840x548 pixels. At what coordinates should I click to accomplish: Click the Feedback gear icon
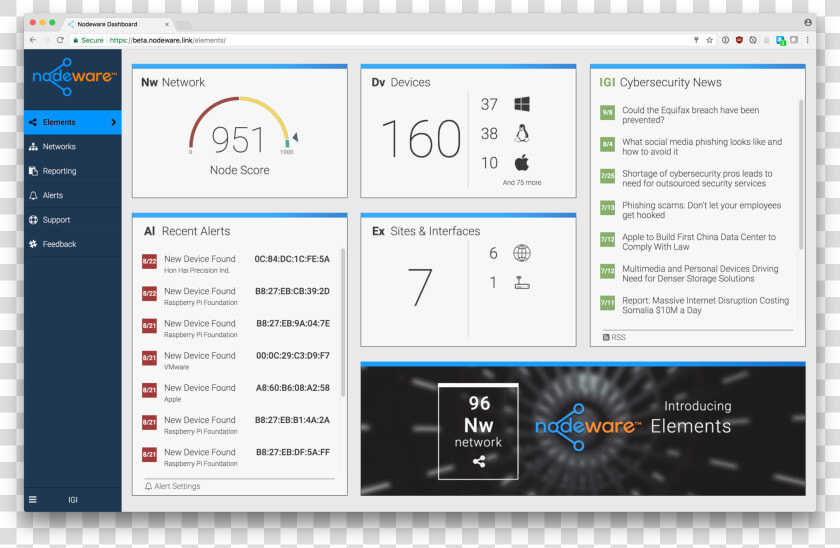pyautogui.click(x=33, y=244)
